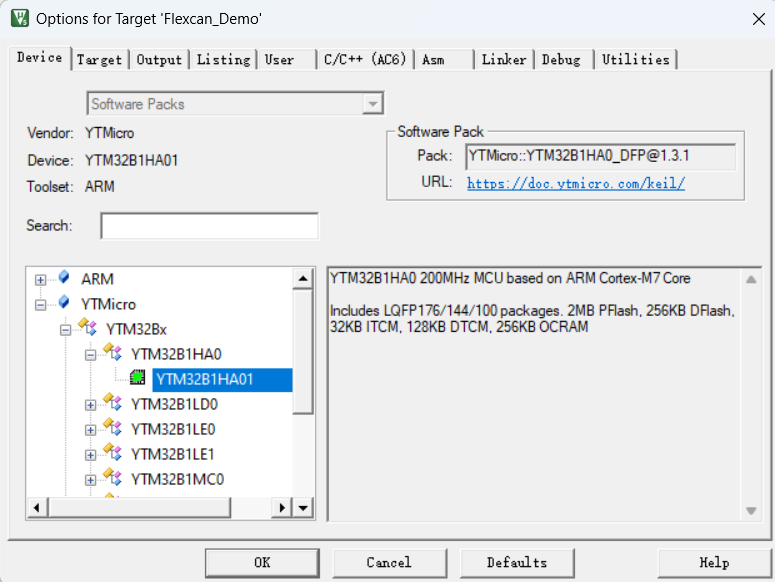Select YTM32B1LD0 in device tree
Image resolution: width=775 pixels, height=582 pixels.
(x=174, y=405)
